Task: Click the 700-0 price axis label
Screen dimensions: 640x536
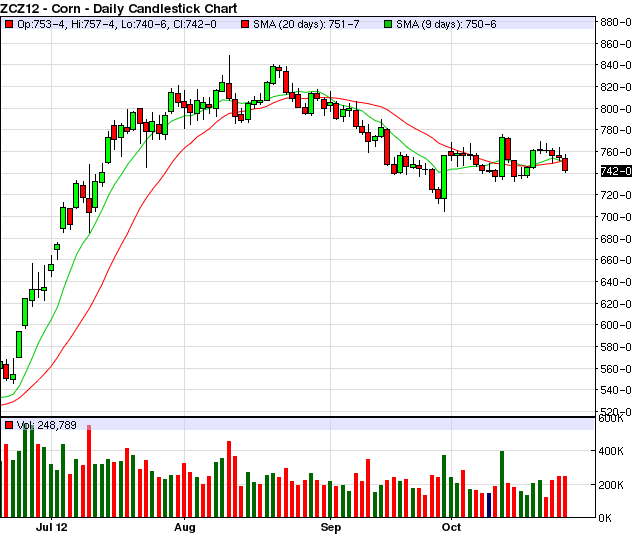Action: click(x=616, y=217)
